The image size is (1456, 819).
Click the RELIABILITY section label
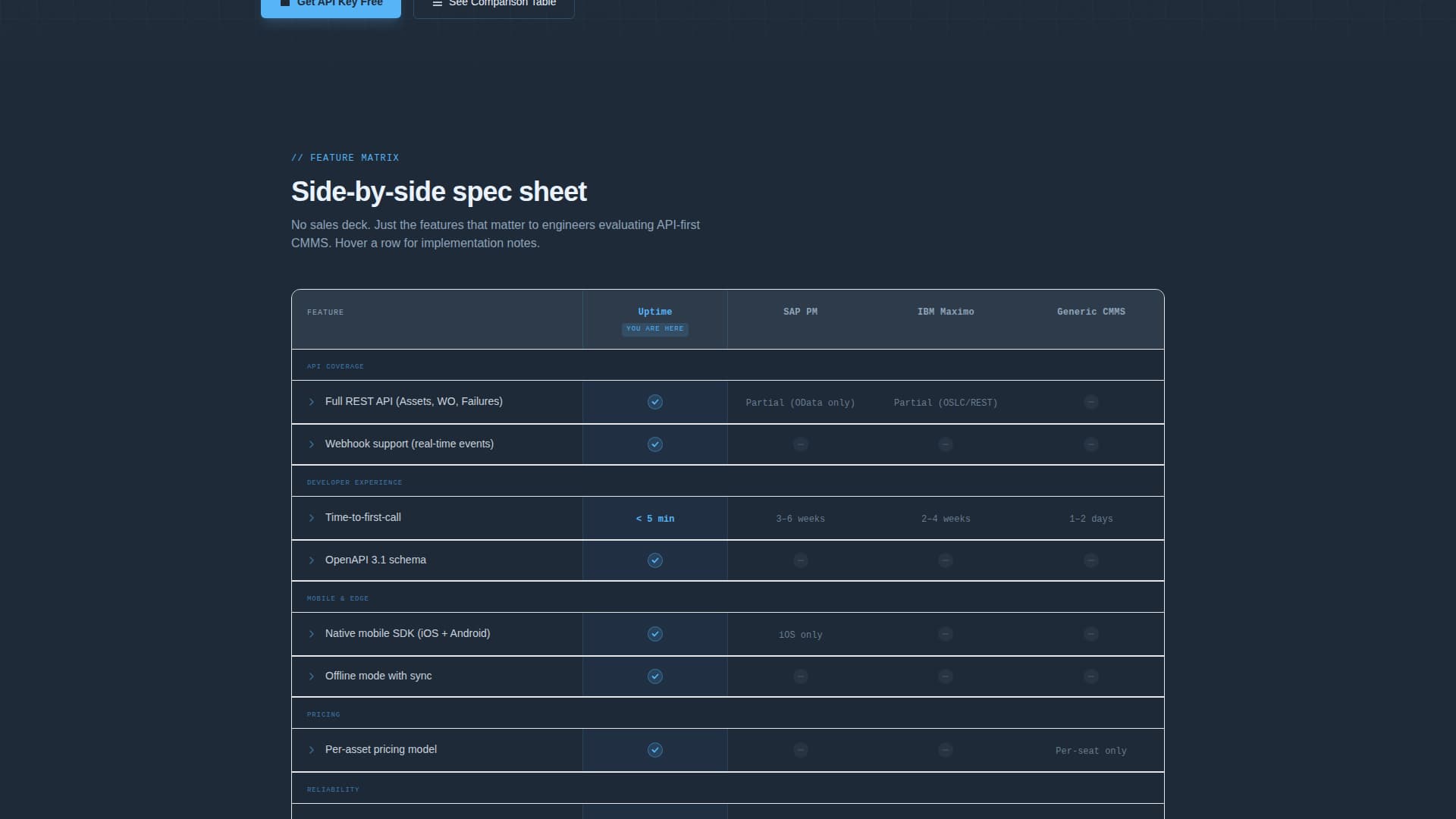[333, 789]
